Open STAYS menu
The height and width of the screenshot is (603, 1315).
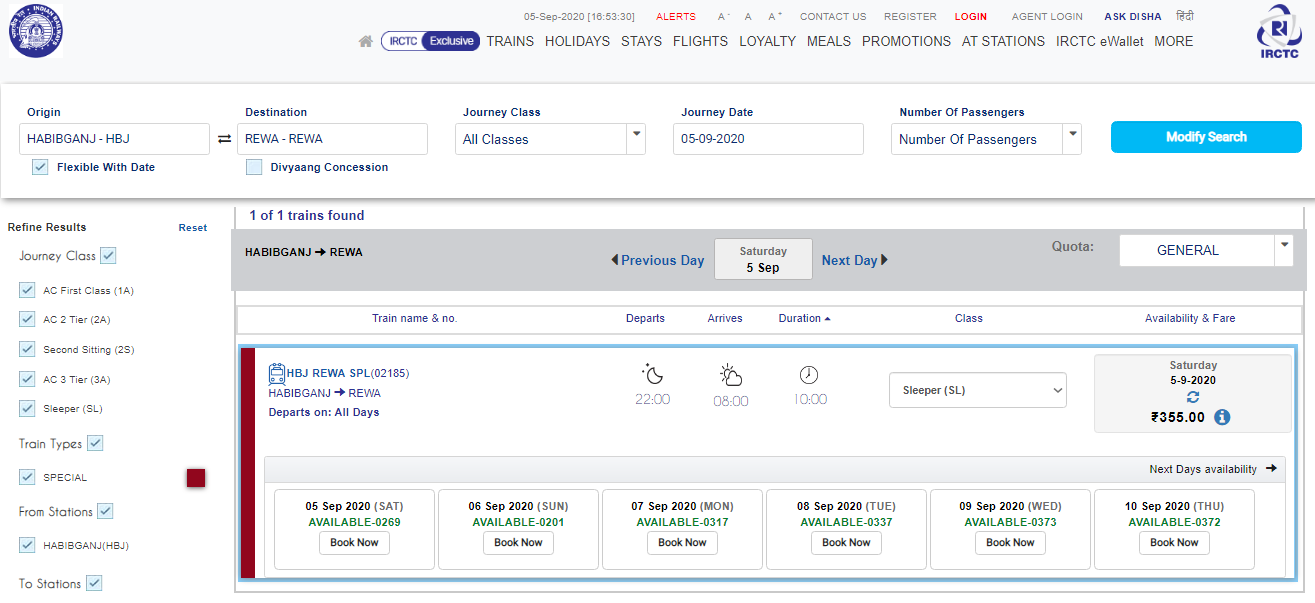[x=641, y=41]
